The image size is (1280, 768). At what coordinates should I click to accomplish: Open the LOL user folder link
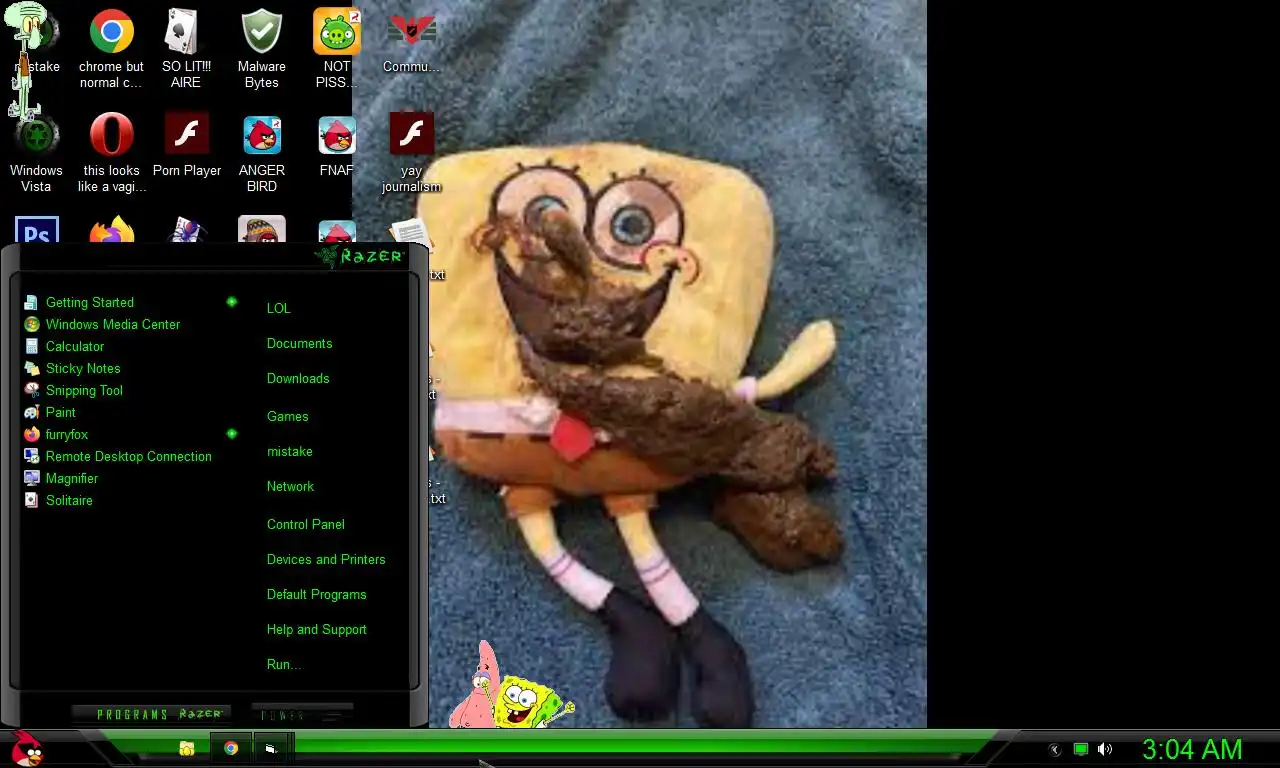[279, 308]
